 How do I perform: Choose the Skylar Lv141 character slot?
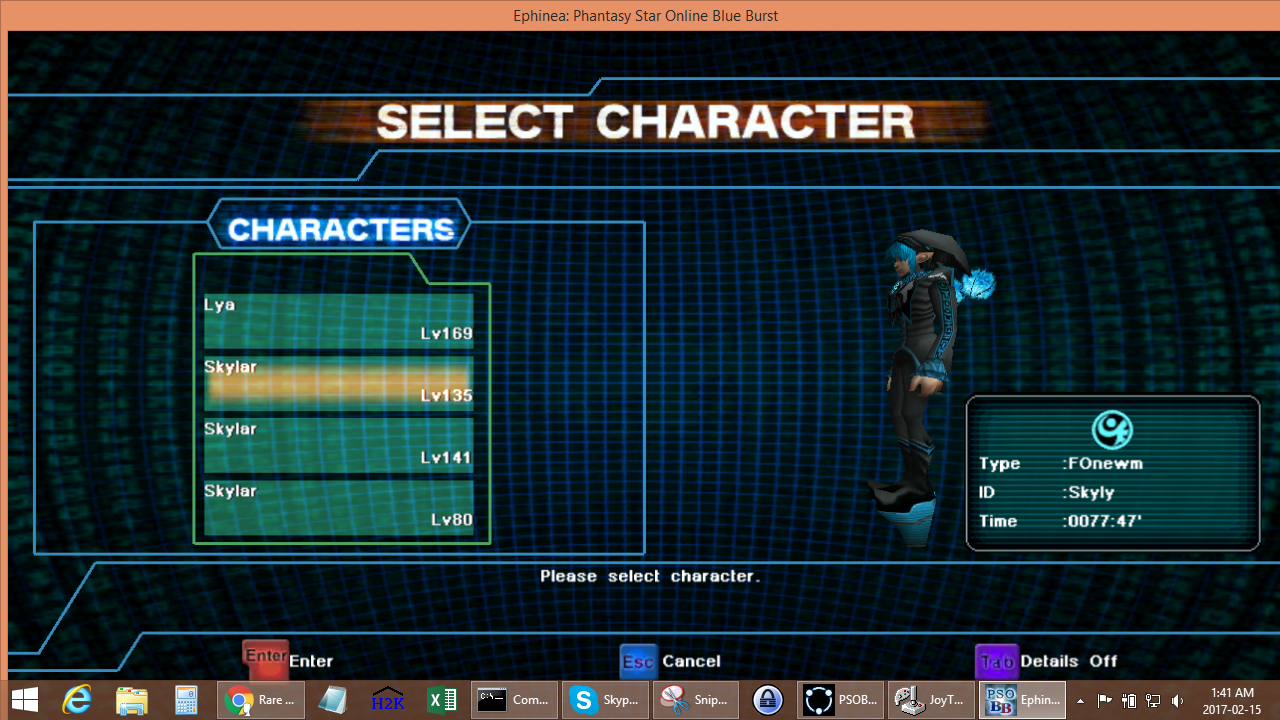[338, 444]
